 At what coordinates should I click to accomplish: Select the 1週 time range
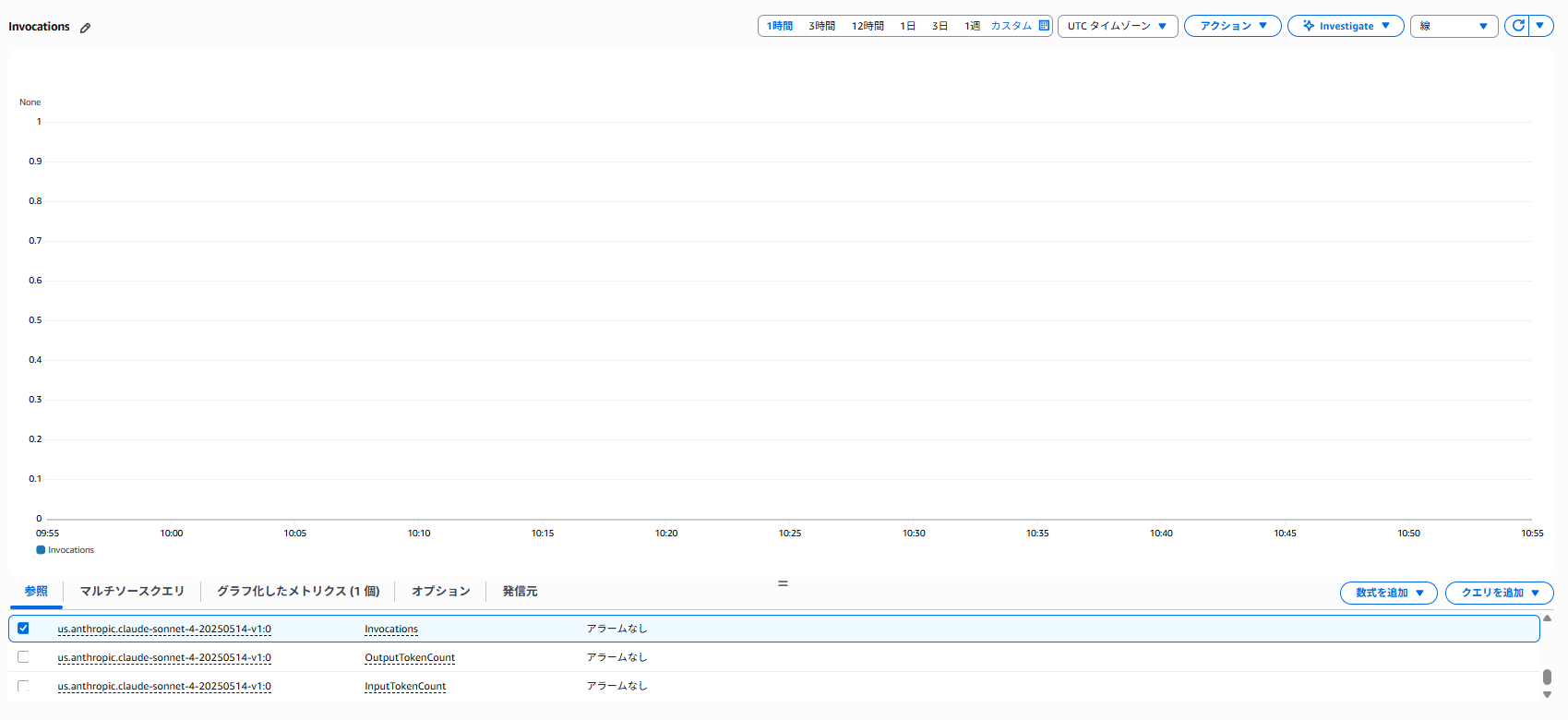(x=972, y=26)
